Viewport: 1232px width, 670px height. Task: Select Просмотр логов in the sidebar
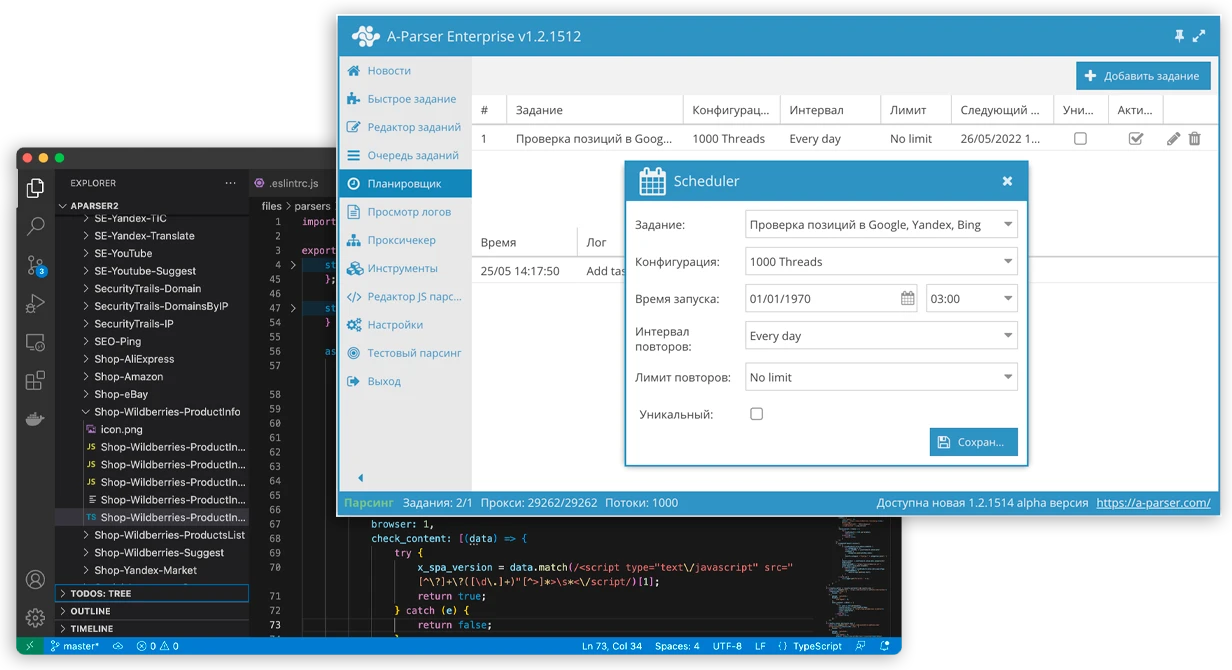click(x=405, y=212)
